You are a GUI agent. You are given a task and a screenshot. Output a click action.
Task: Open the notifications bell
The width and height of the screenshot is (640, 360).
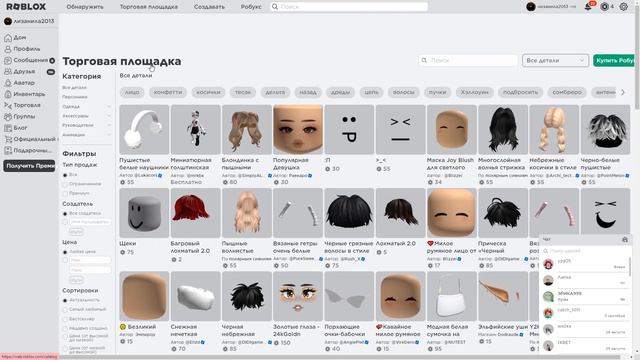[x=588, y=7]
